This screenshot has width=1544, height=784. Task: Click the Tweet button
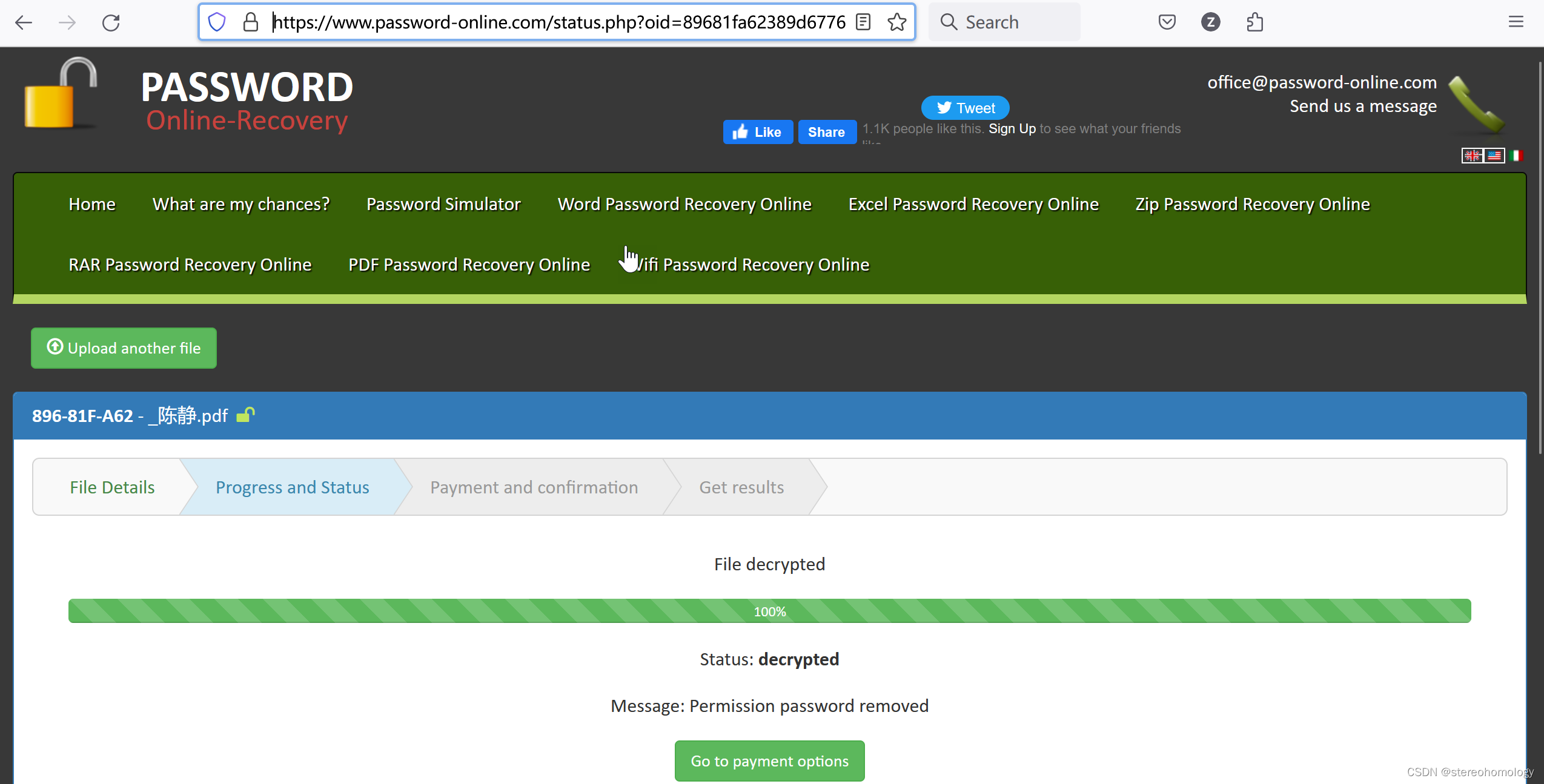(x=965, y=108)
